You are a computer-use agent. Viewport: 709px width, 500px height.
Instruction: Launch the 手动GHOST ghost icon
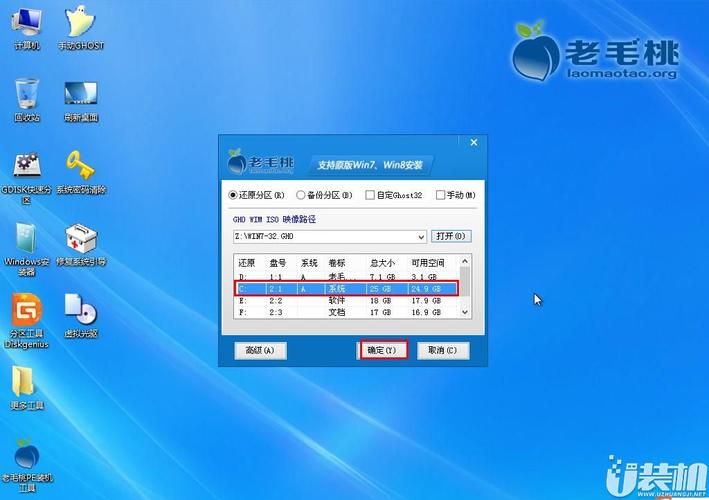80,28
